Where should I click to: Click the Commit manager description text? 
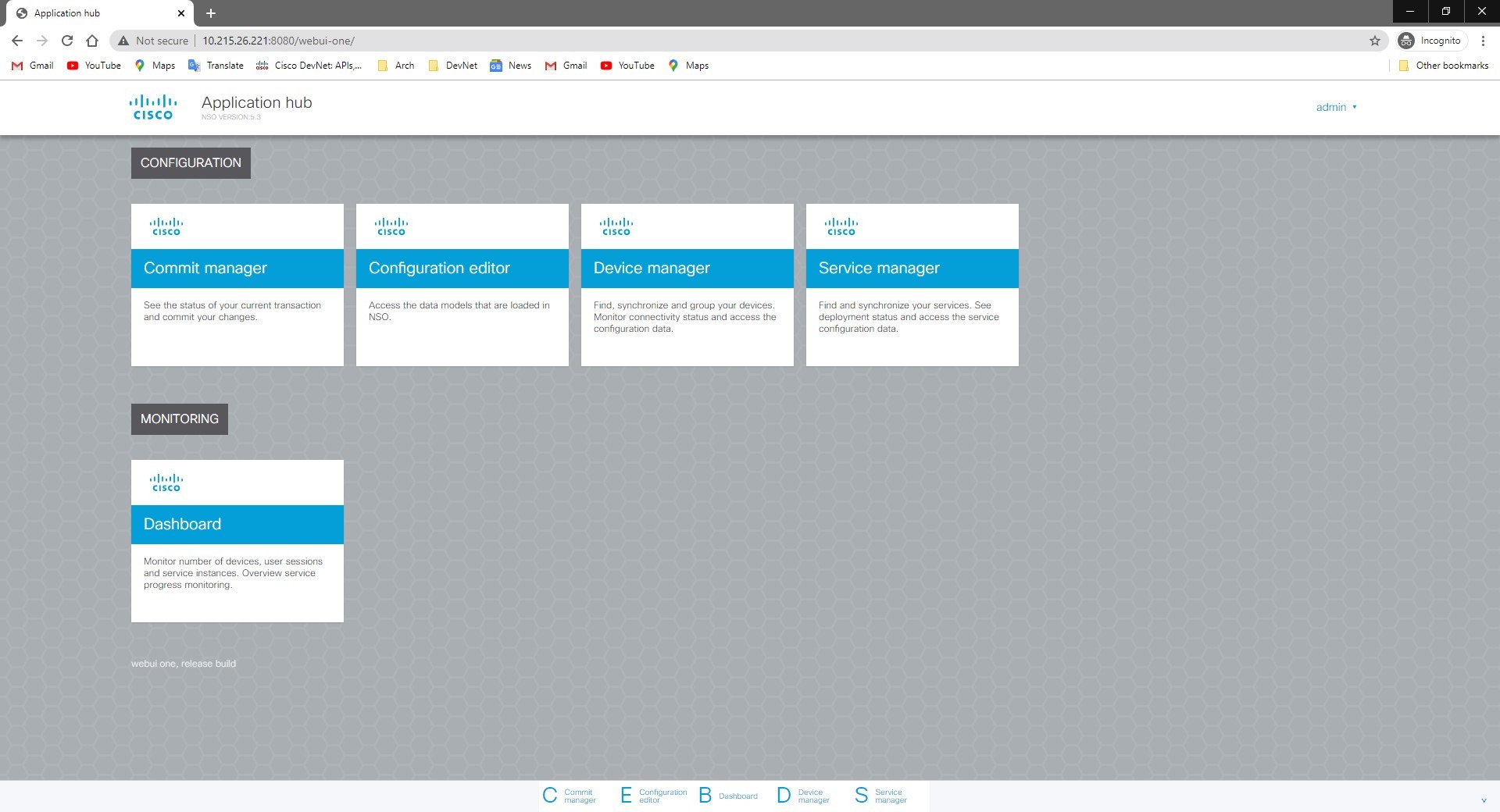coord(232,311)
